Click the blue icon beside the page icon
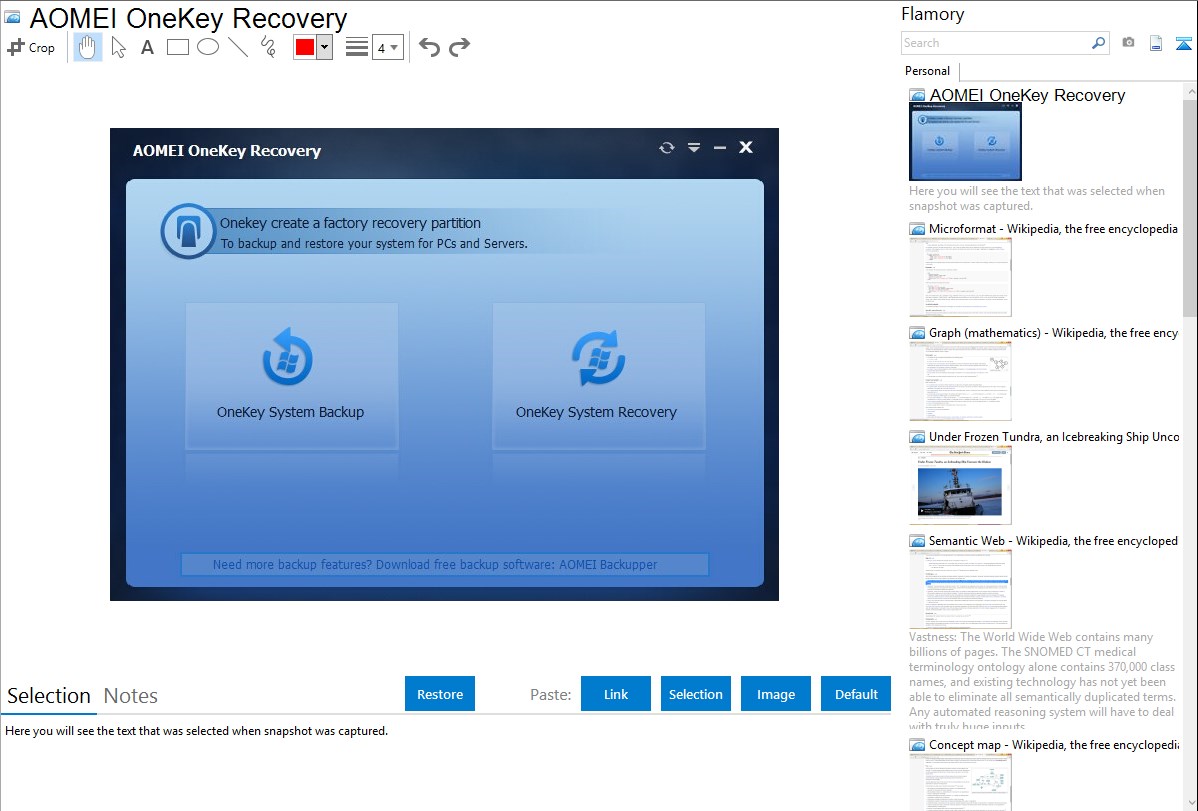The width and height of the screenshot is (1198, 811). [1183, 43]
